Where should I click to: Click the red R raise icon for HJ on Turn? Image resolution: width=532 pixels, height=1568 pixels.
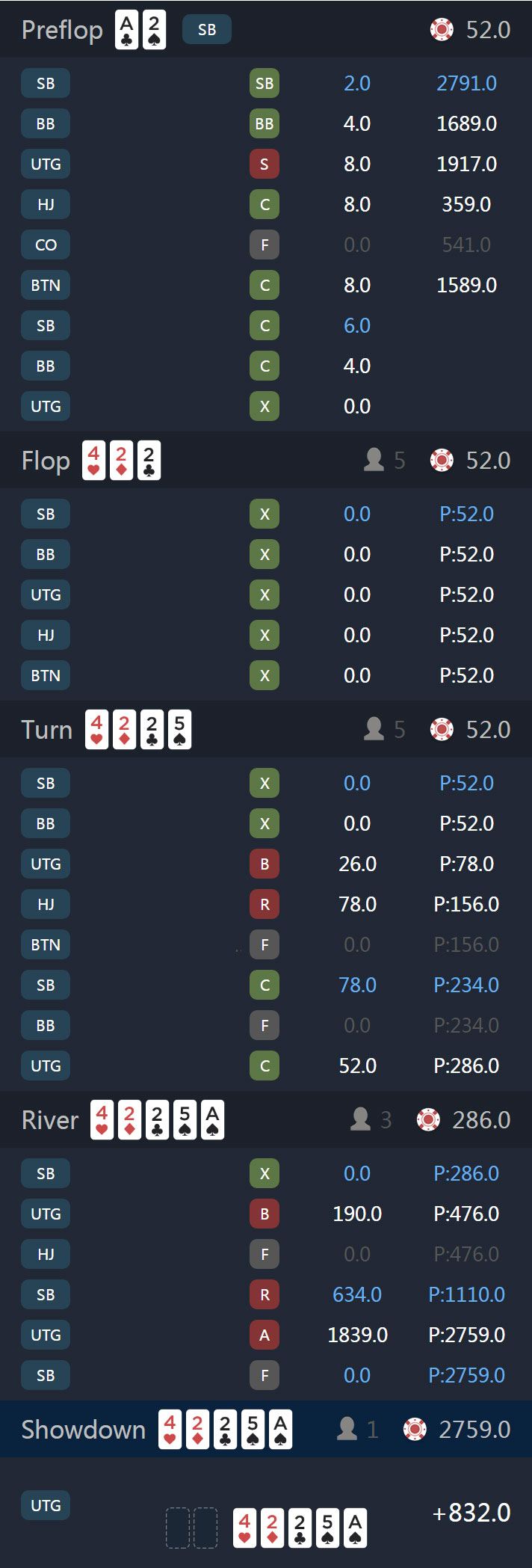coord(265,904)
